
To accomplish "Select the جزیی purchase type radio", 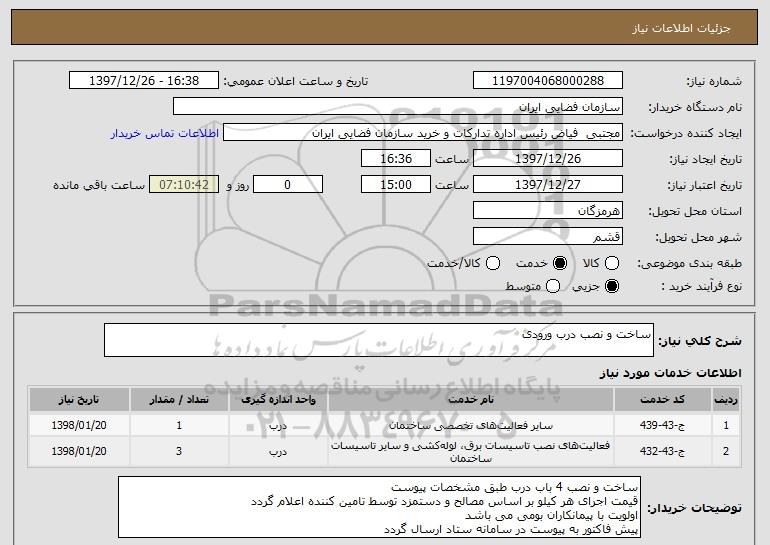I will pos(612,286).
